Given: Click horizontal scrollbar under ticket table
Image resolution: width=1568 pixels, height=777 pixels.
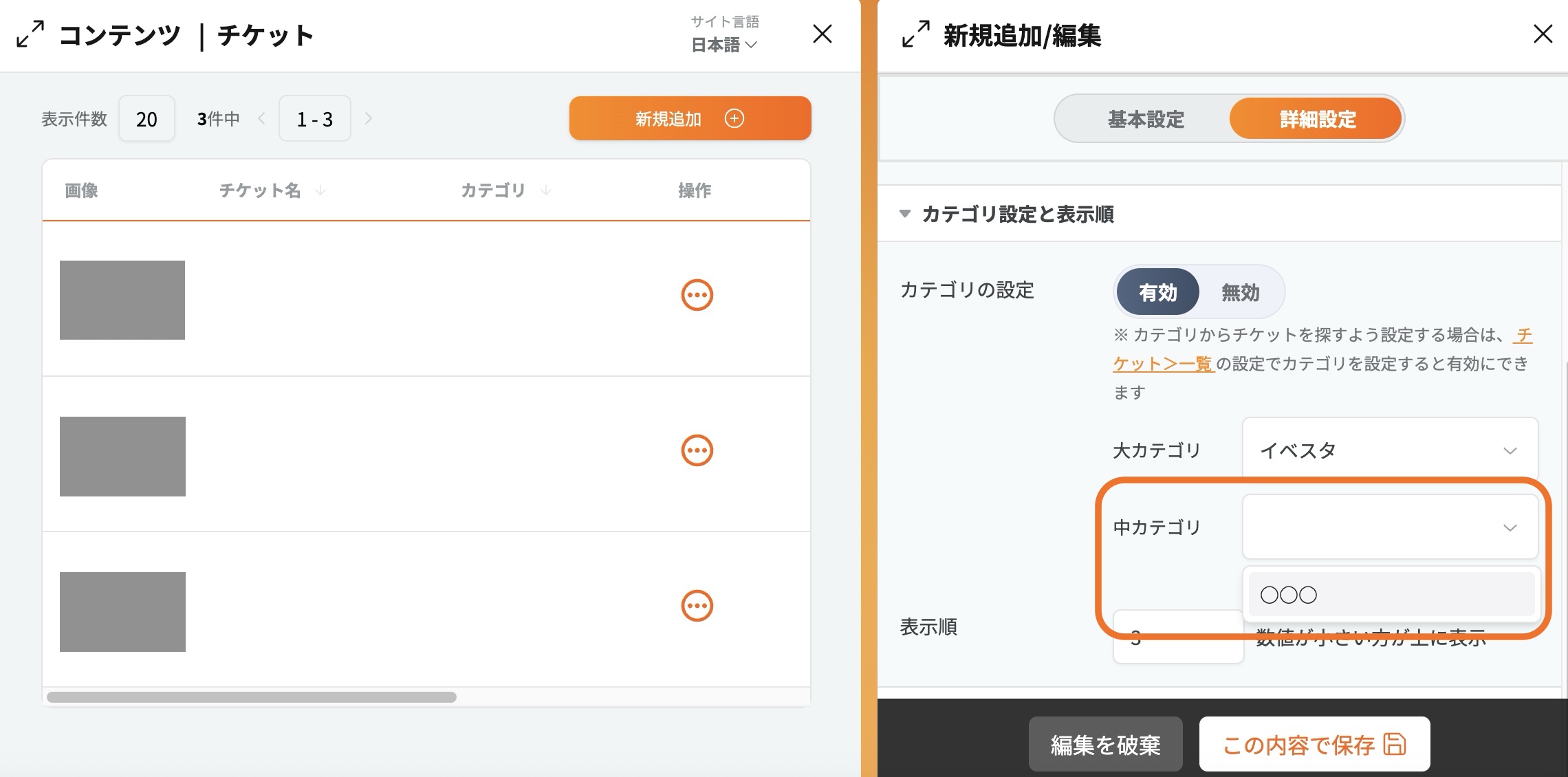Looking at the screenshot, I should (252, 697).
